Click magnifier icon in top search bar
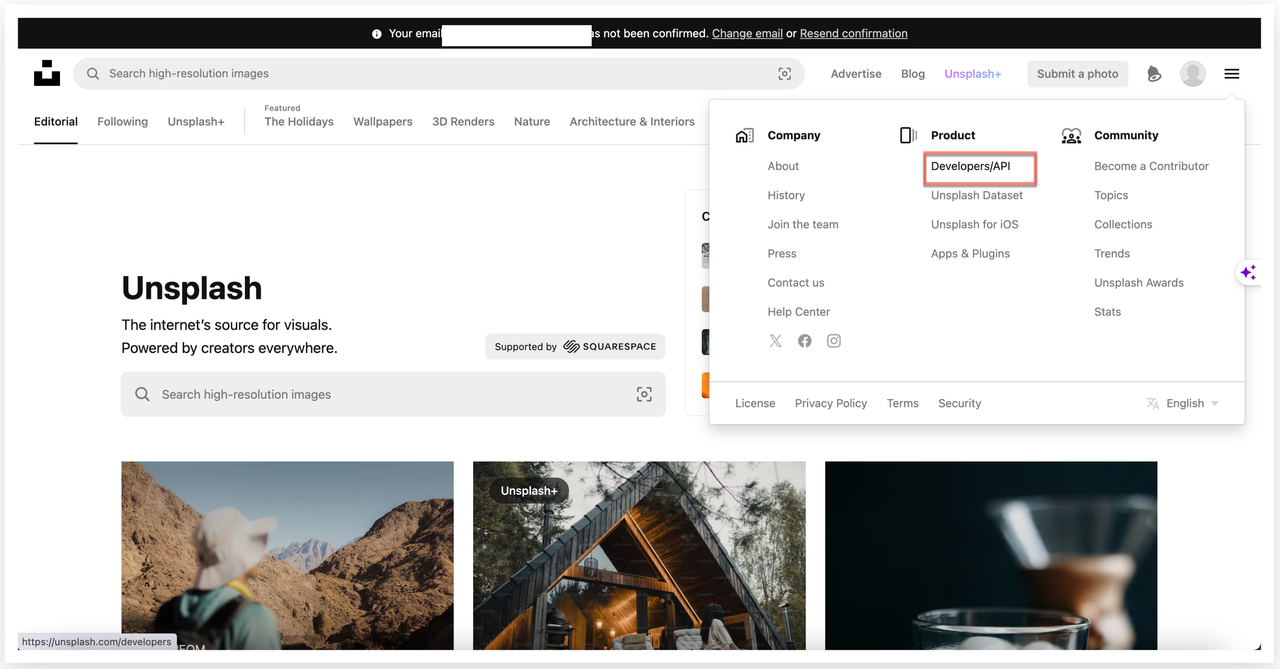 tap(93, 74)
